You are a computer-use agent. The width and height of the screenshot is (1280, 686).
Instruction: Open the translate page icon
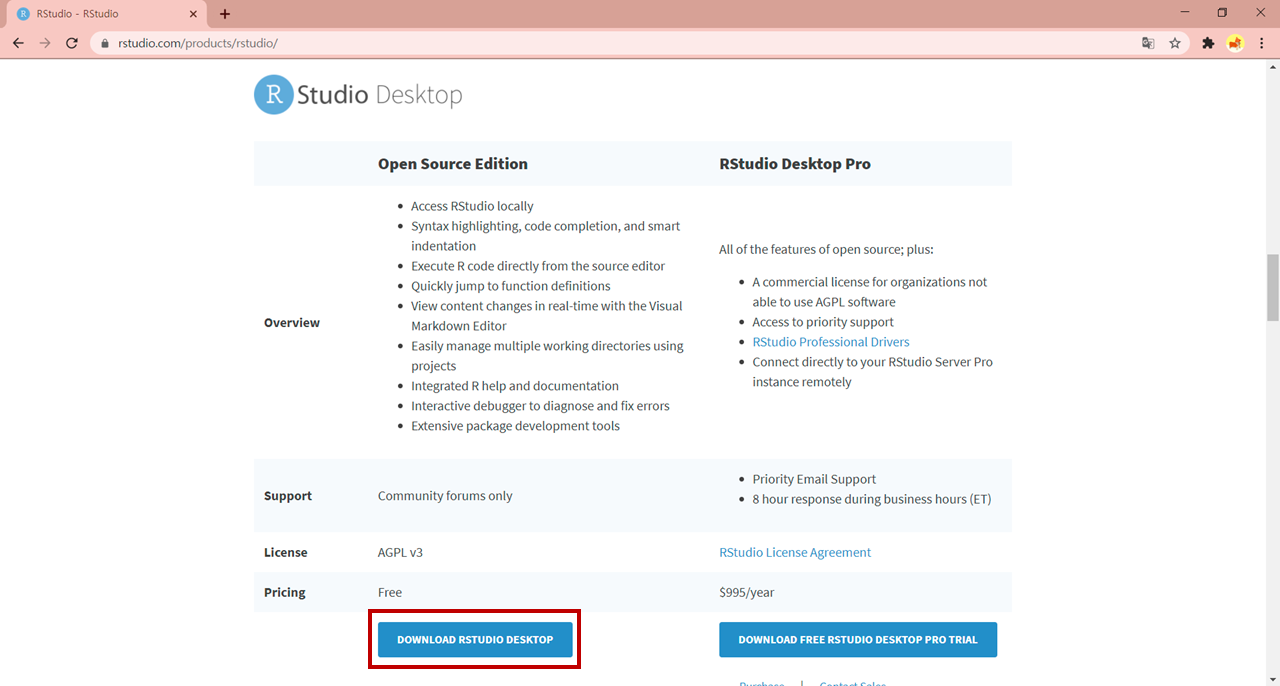point(1148,43)
